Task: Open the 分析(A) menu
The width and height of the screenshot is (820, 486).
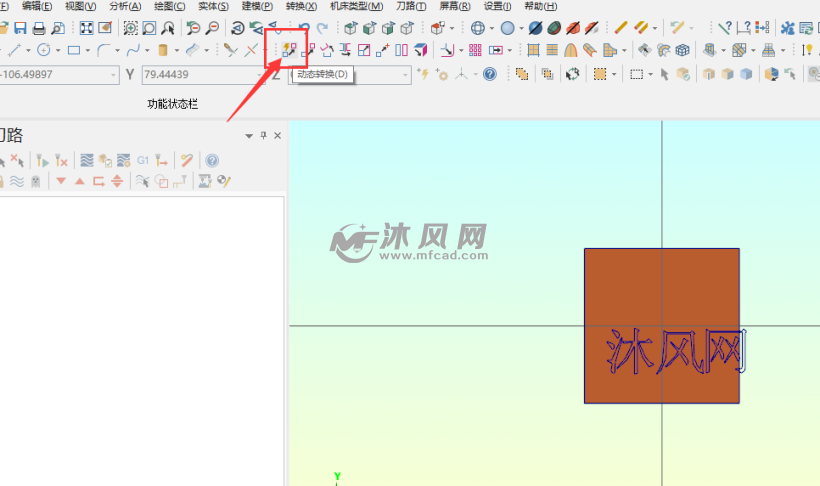Action: click(125, 6)
